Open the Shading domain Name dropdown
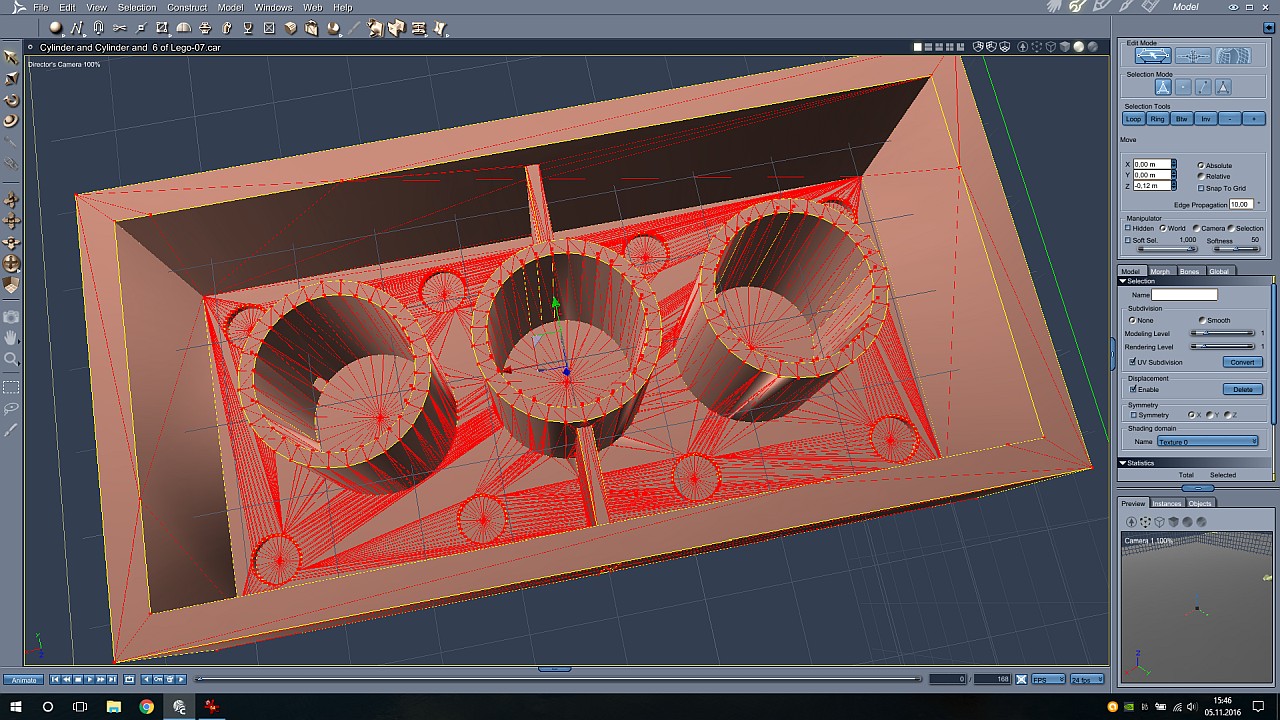Screen dimensions: 1280x720 tap(1208, 441)
